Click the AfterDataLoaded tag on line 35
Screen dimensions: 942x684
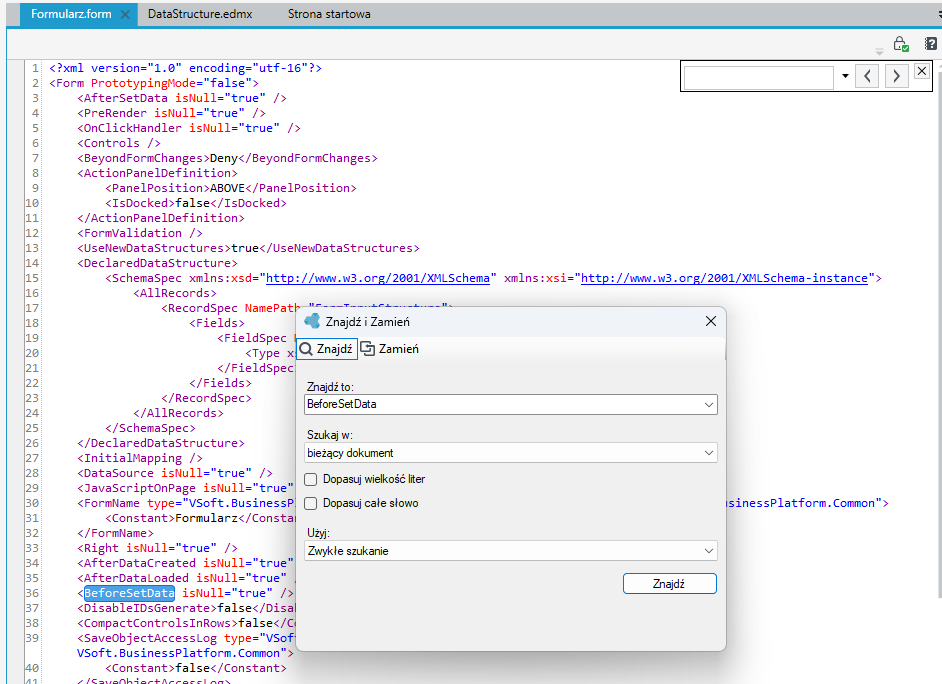click(x=136, y=578)
